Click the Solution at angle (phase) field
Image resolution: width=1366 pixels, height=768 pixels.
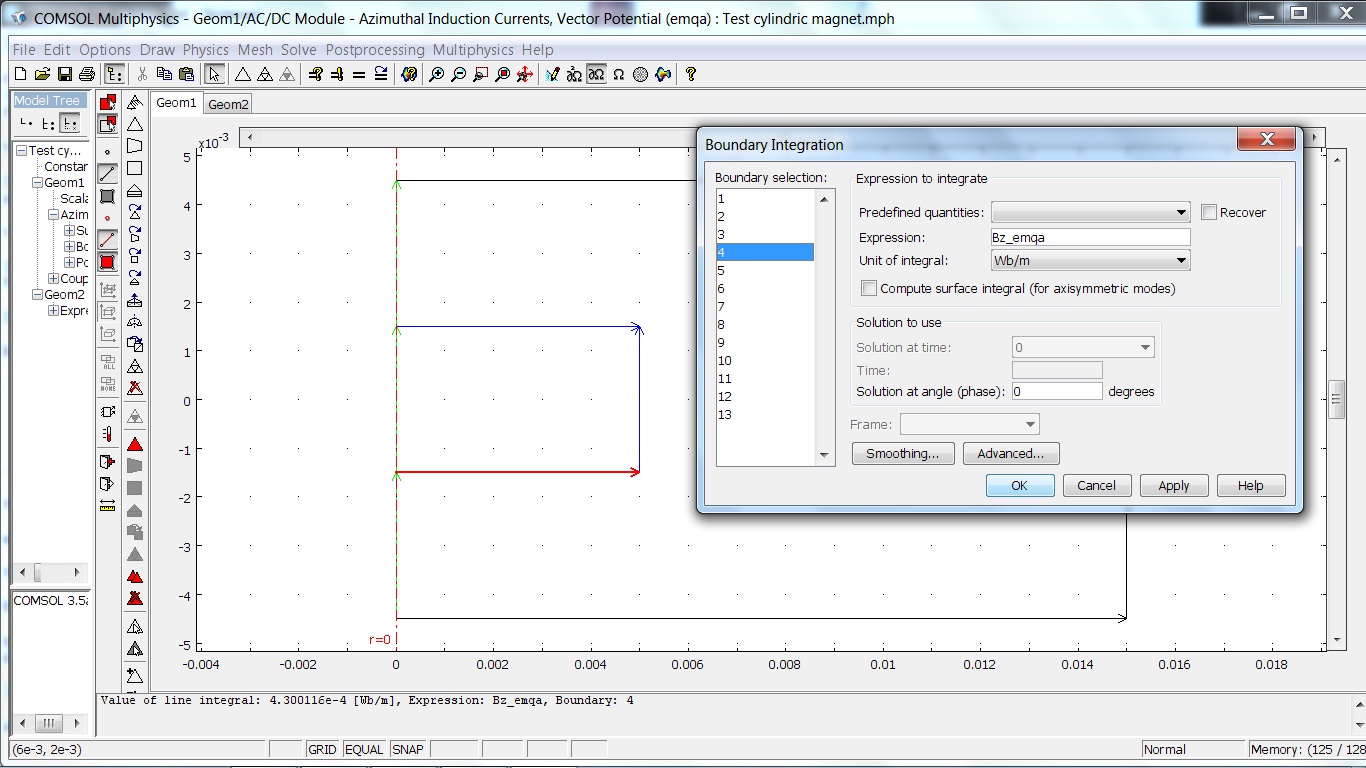click(x=1057, y=391)
